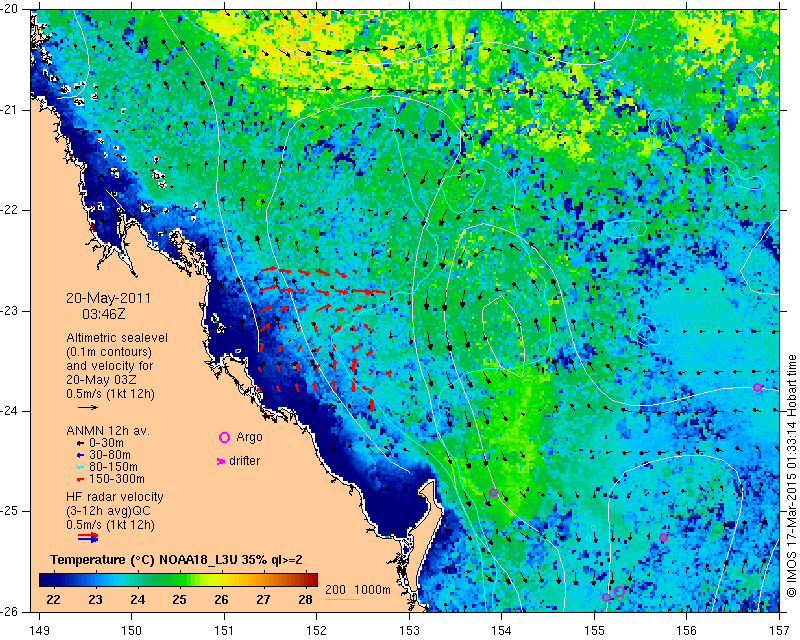Click the "20-May-2011" date text
The height and width of the screenshot is (640, 800).
click(109, 298)
